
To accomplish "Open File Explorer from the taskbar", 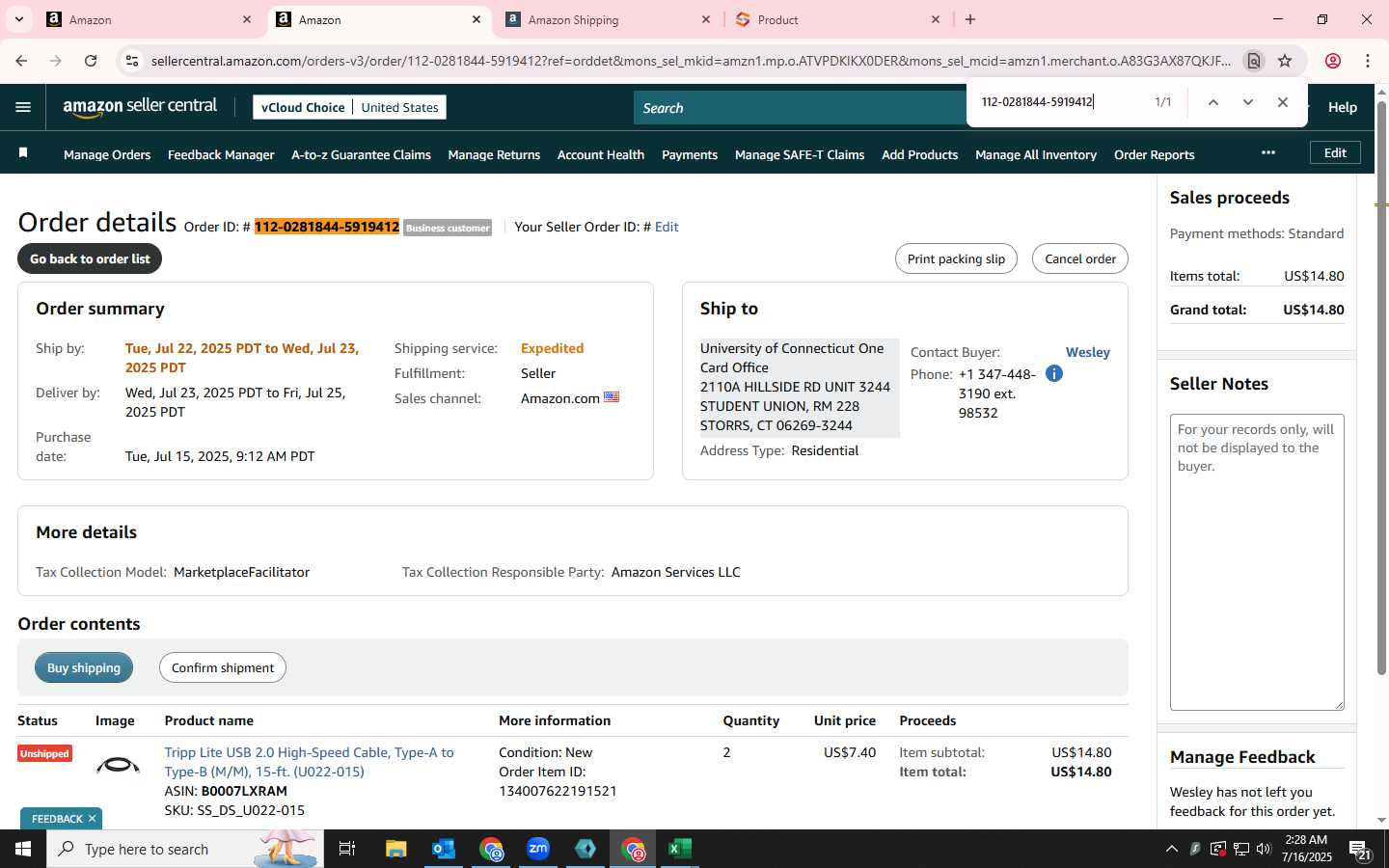I will [396, 849].
